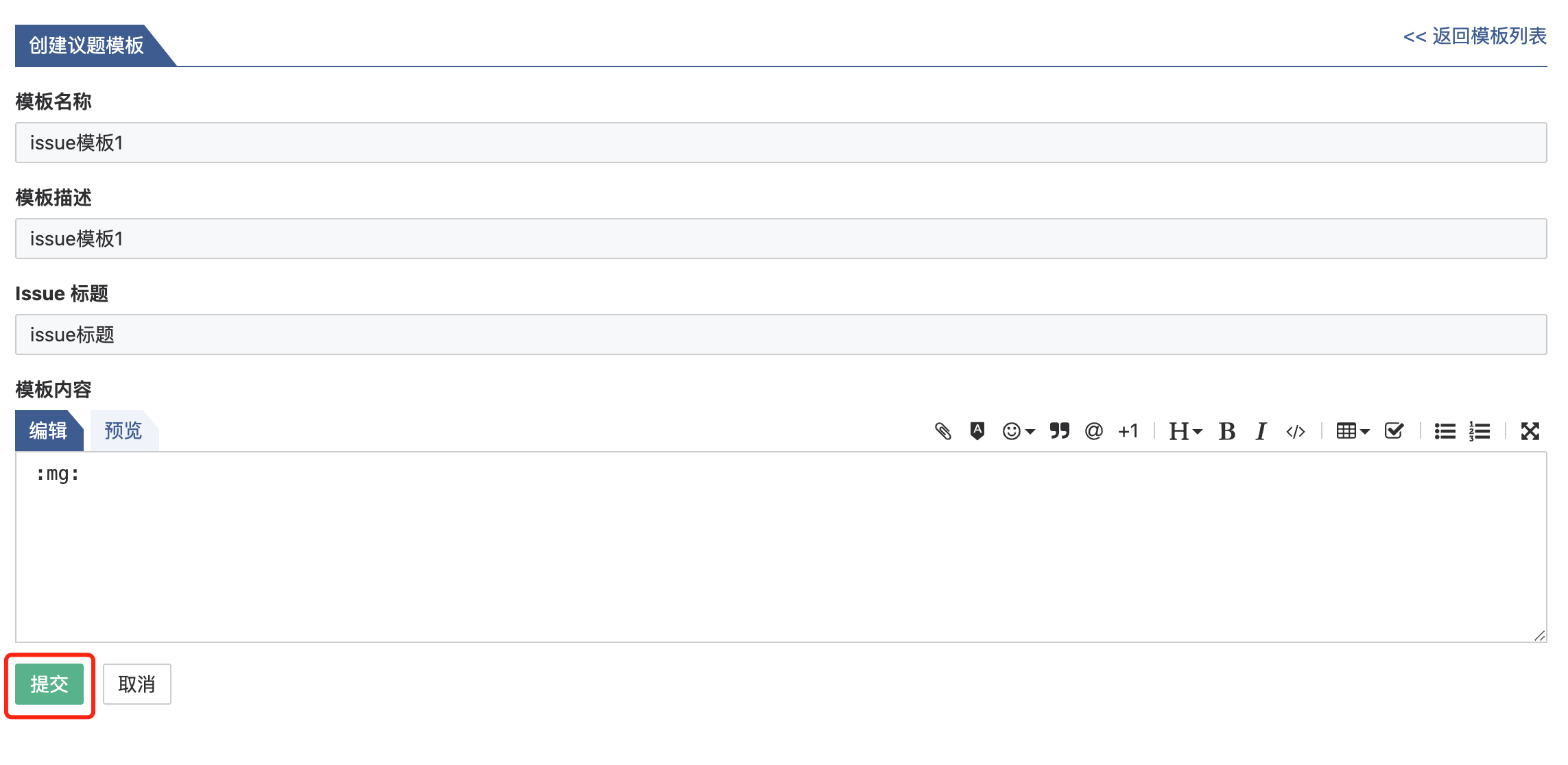This screenshot has width=1568, height=765.
Task: Insert a +1 reaction
Action: pyautogui.click(x=1128, y=431)
